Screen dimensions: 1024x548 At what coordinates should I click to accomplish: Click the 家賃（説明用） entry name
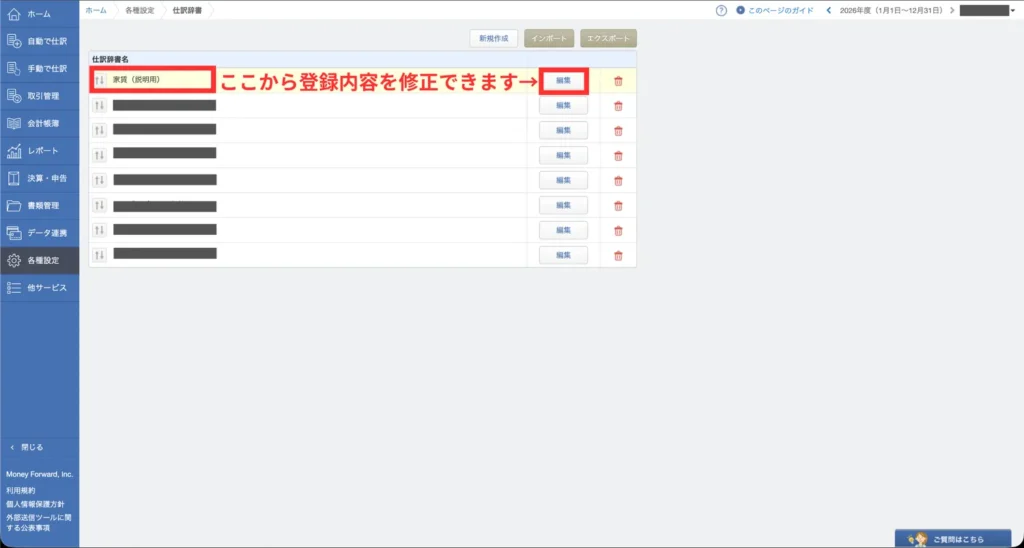click(136, 80)
